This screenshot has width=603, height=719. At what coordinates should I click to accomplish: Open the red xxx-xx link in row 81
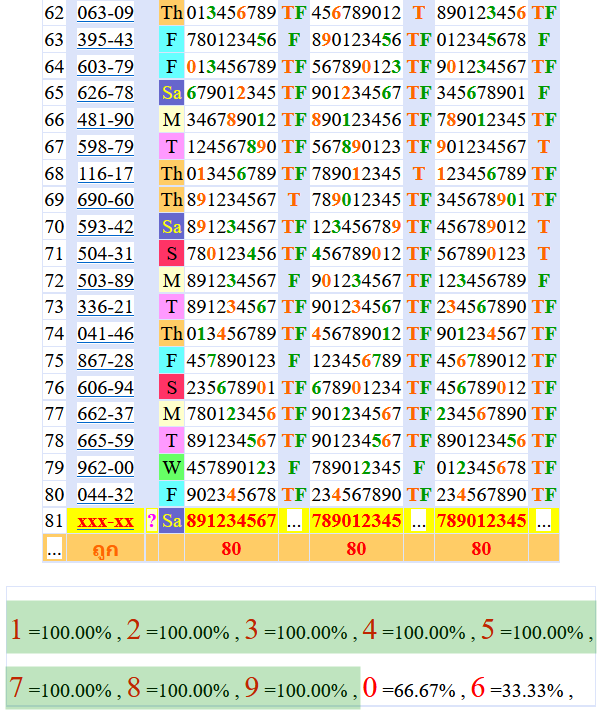105,521
